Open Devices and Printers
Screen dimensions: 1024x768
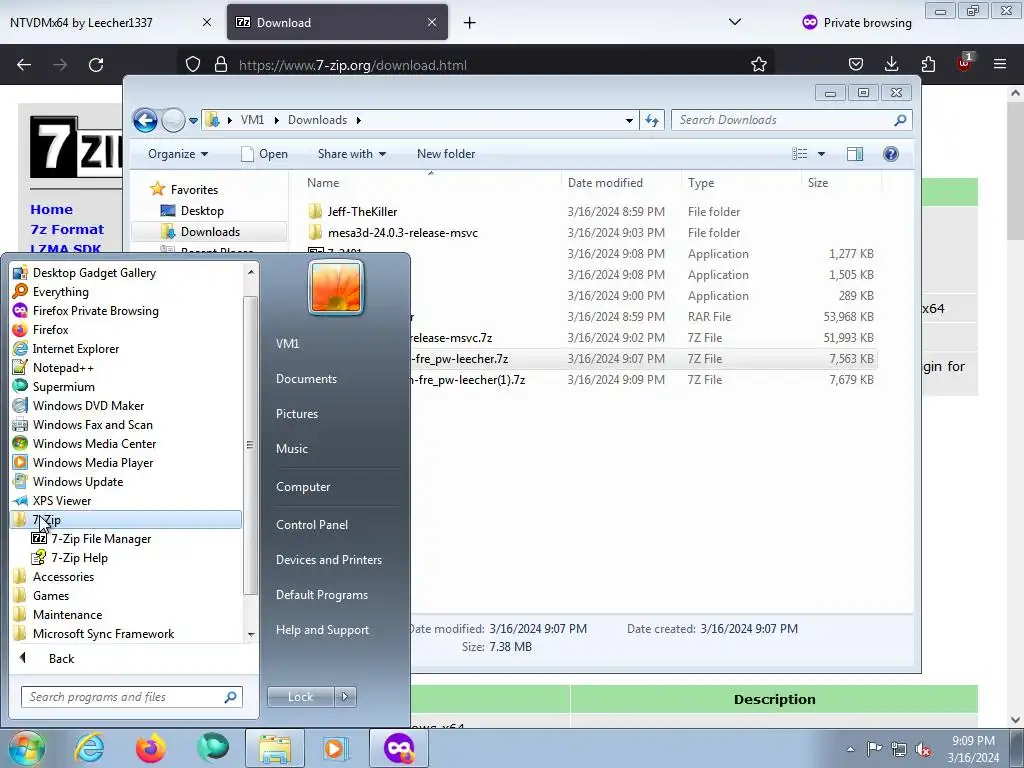pyautogui.click(x=328, y=560)
